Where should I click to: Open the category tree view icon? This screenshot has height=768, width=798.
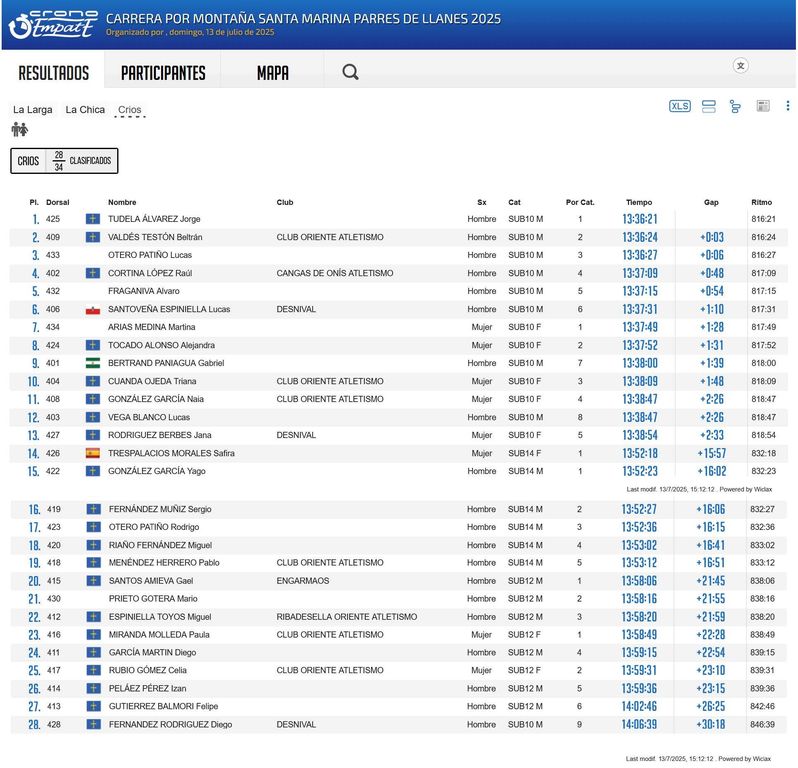(735, 106)
